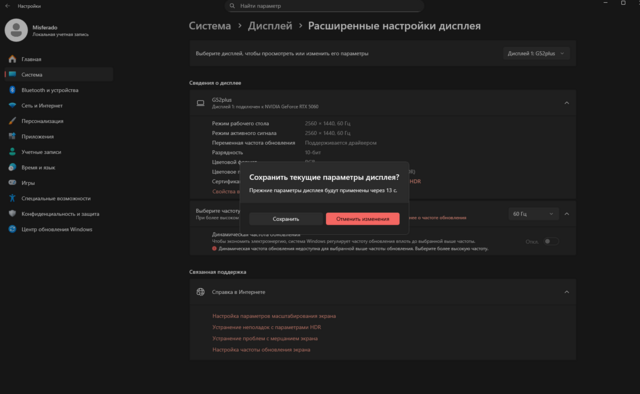
Task: Open the 60 Гц refresh rate dropdown
Action: 533,214
